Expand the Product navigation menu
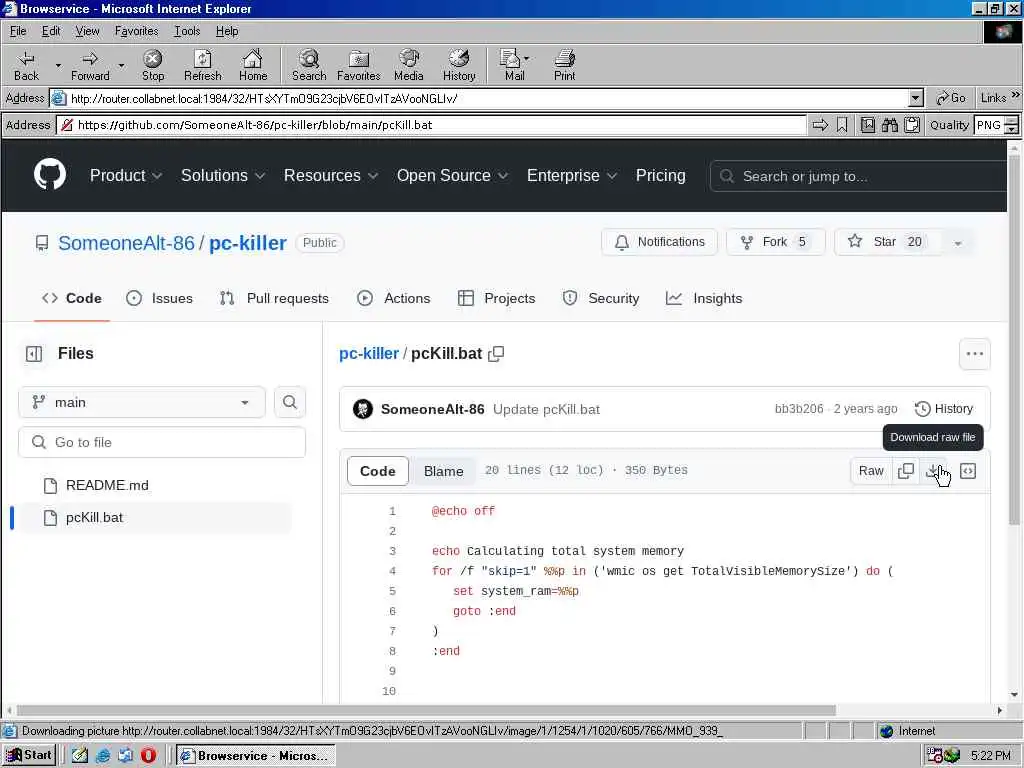The image size is (1024, 768). 125,176
